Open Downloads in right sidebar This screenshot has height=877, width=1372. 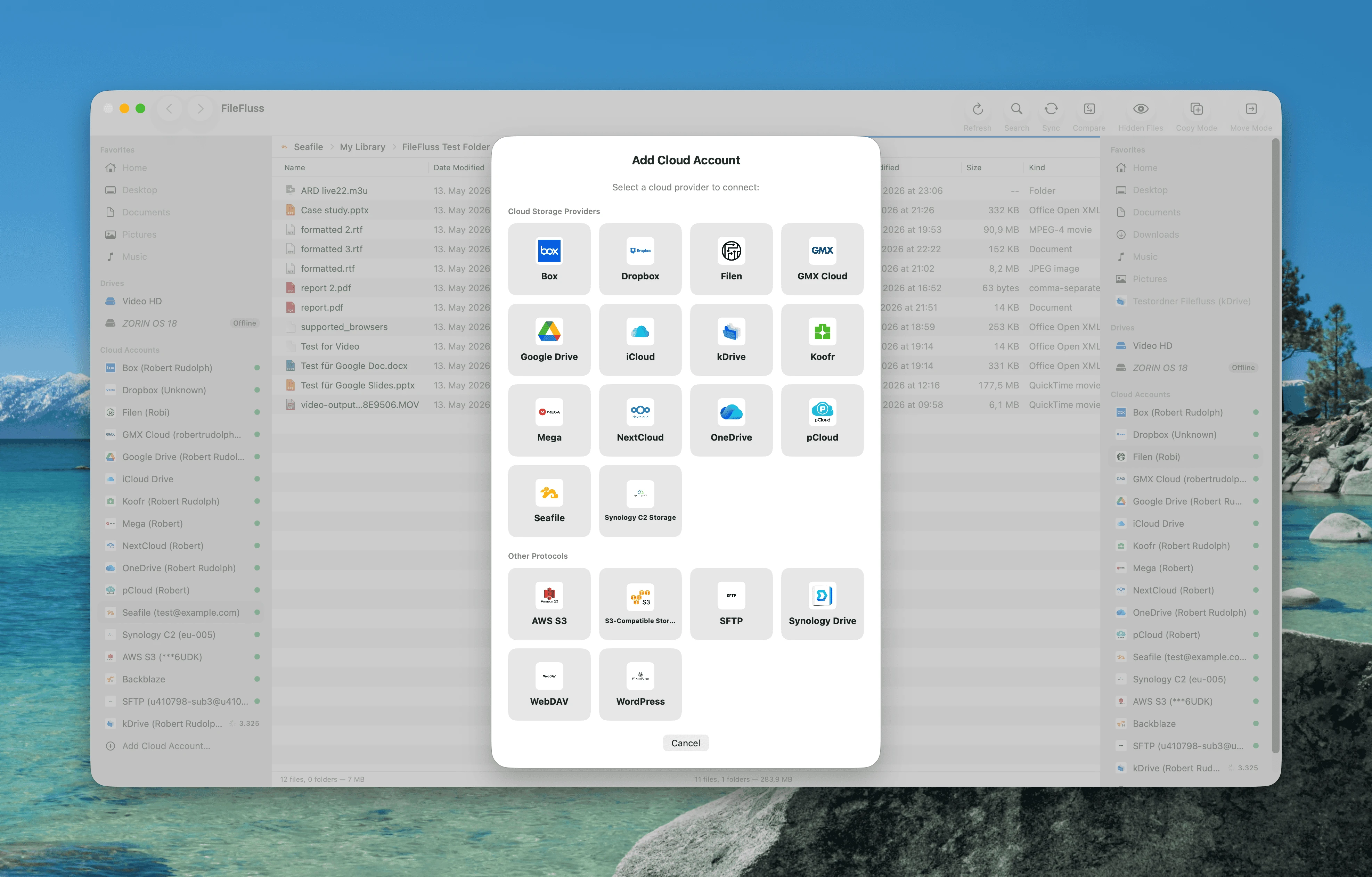(1186, 234)
